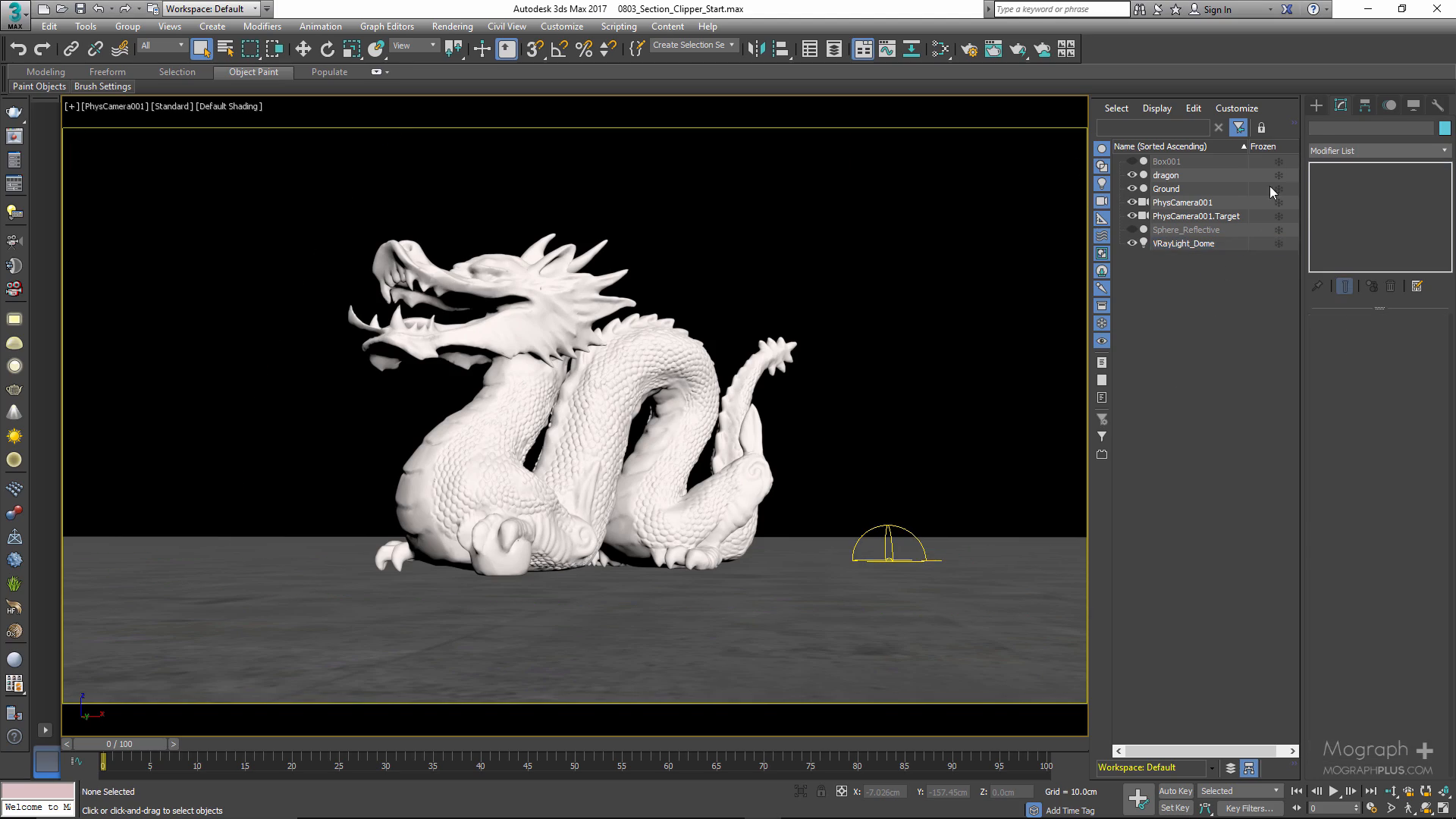Toggle Auto Key mode
The width and height of the screenshot is (1456, 819).
click(1175, 791)
